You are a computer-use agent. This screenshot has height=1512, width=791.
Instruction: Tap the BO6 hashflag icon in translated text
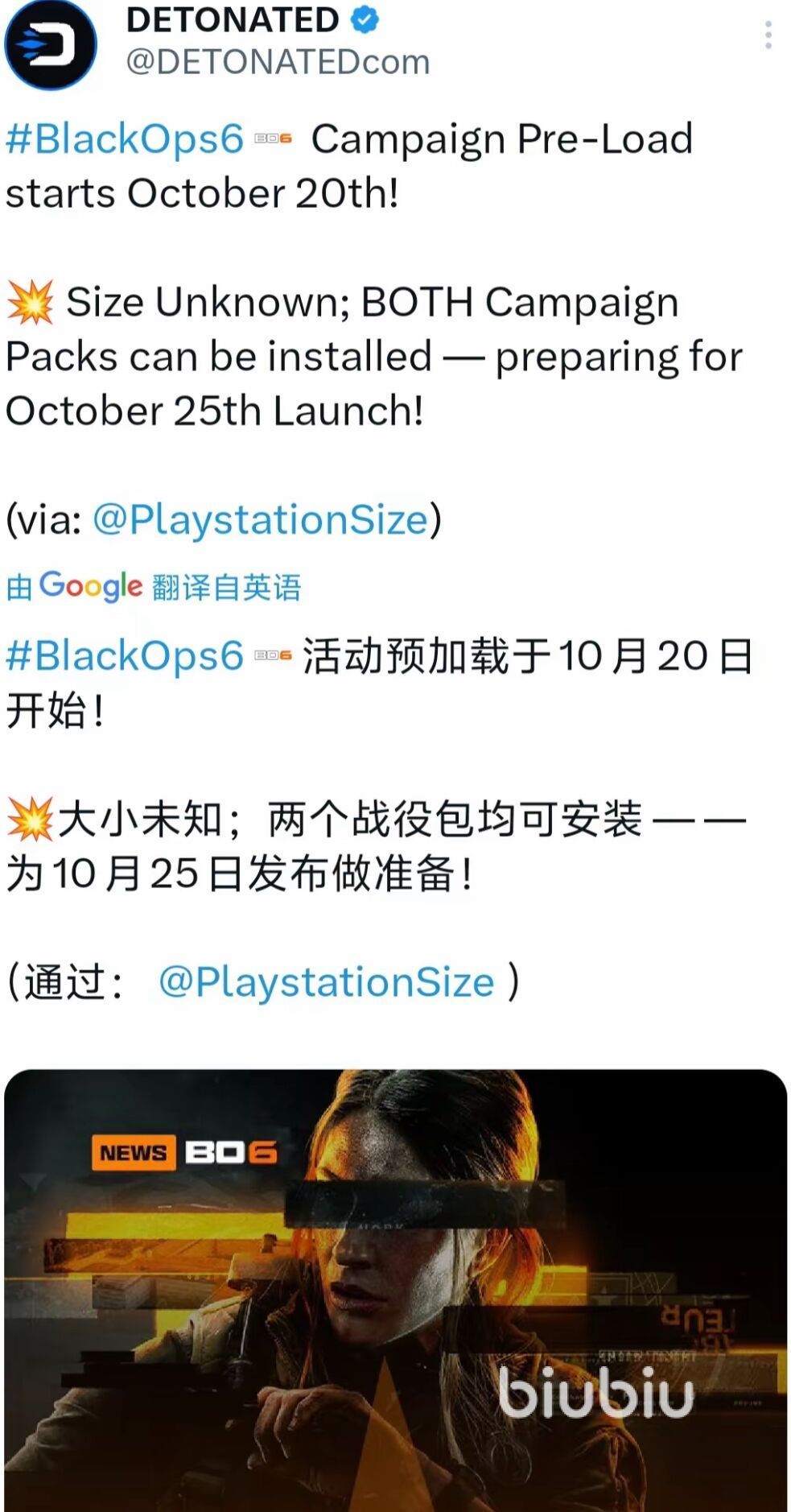click(x=273, y=655)
